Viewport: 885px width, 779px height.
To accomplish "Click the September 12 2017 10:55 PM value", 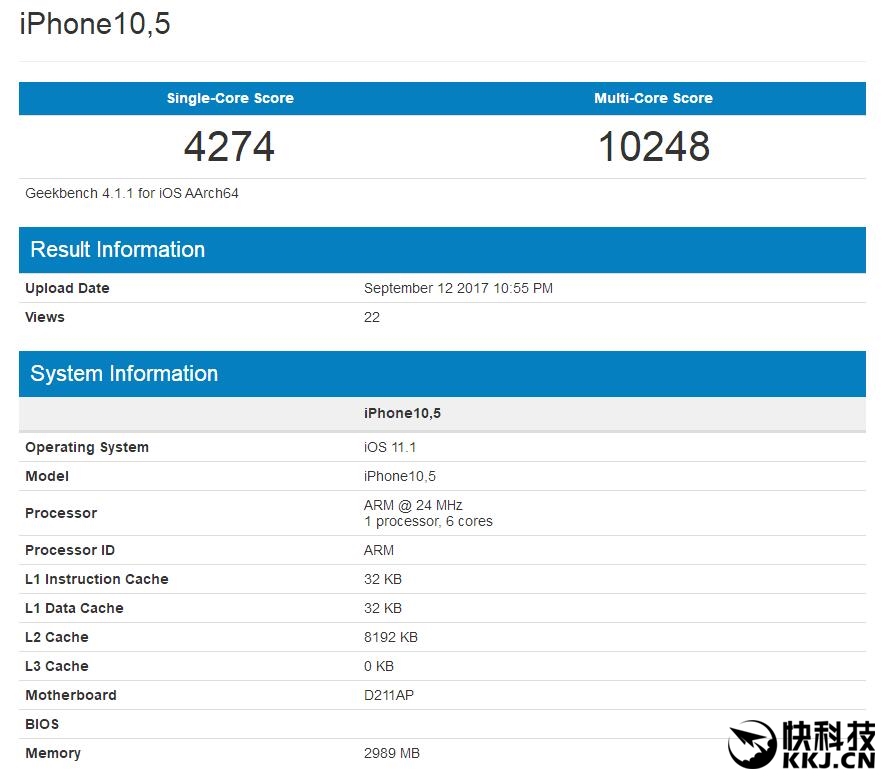I will point(458,288).
